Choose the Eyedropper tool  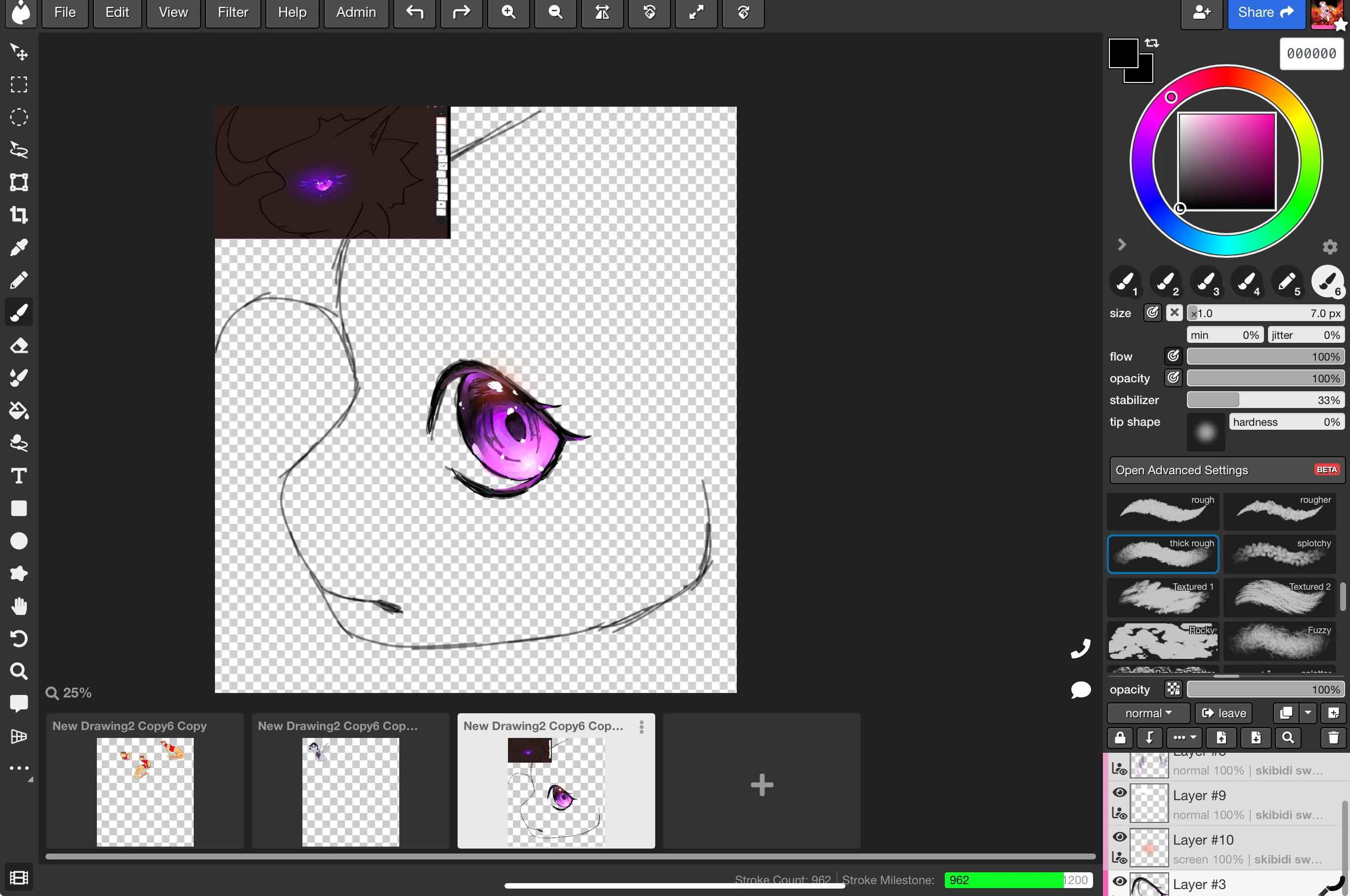point(19,247)
